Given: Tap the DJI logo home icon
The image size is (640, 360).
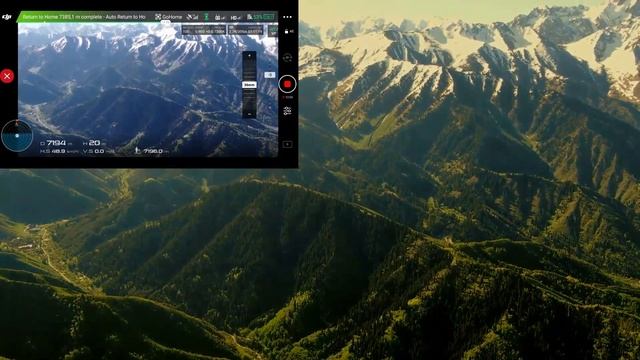Looking at the screenshot, I should (x=7, y=17).
